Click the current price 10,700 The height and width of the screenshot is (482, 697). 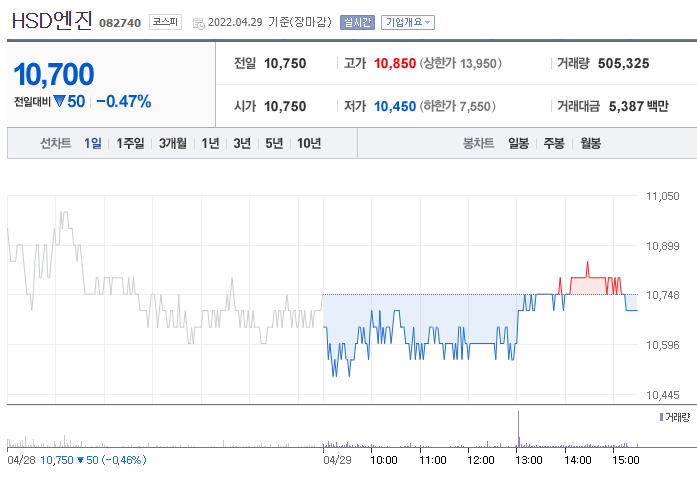coord(54,74)
